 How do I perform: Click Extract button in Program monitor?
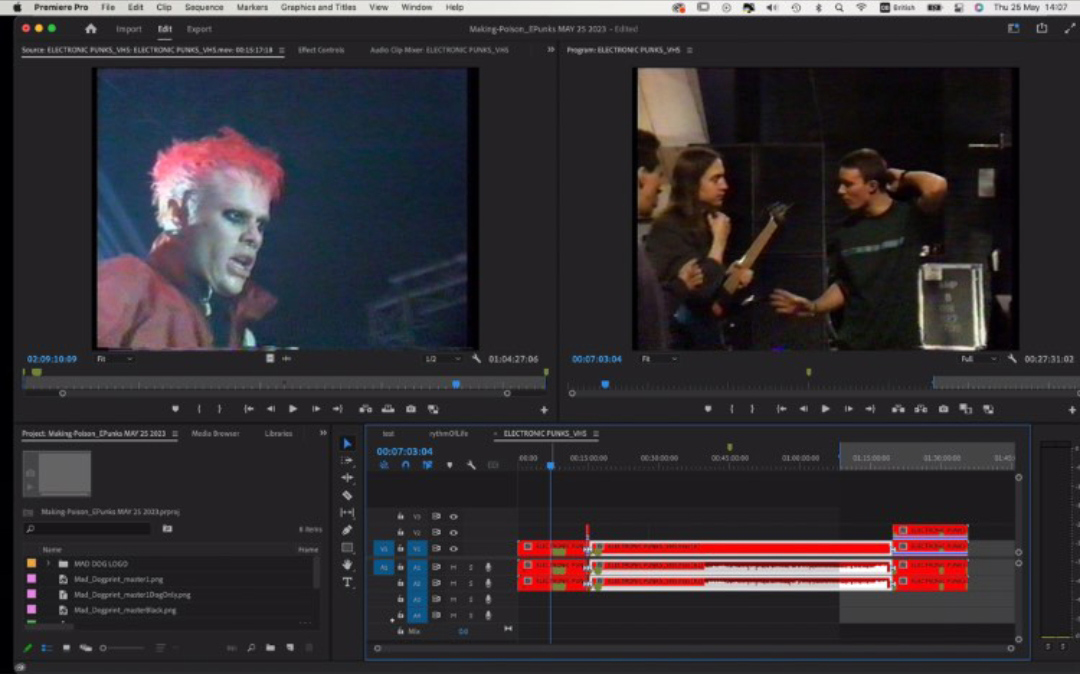point(921,409)
